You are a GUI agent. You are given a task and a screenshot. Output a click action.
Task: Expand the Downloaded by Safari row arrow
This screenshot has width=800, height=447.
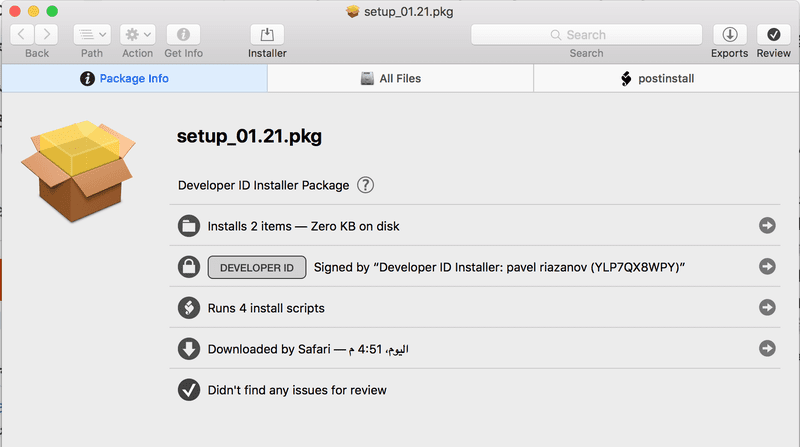tap(768, 349)
